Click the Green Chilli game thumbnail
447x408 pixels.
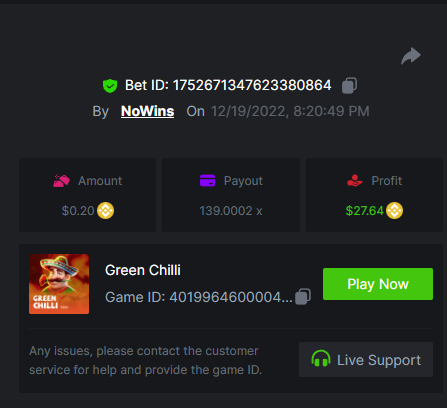pos(59,284)
